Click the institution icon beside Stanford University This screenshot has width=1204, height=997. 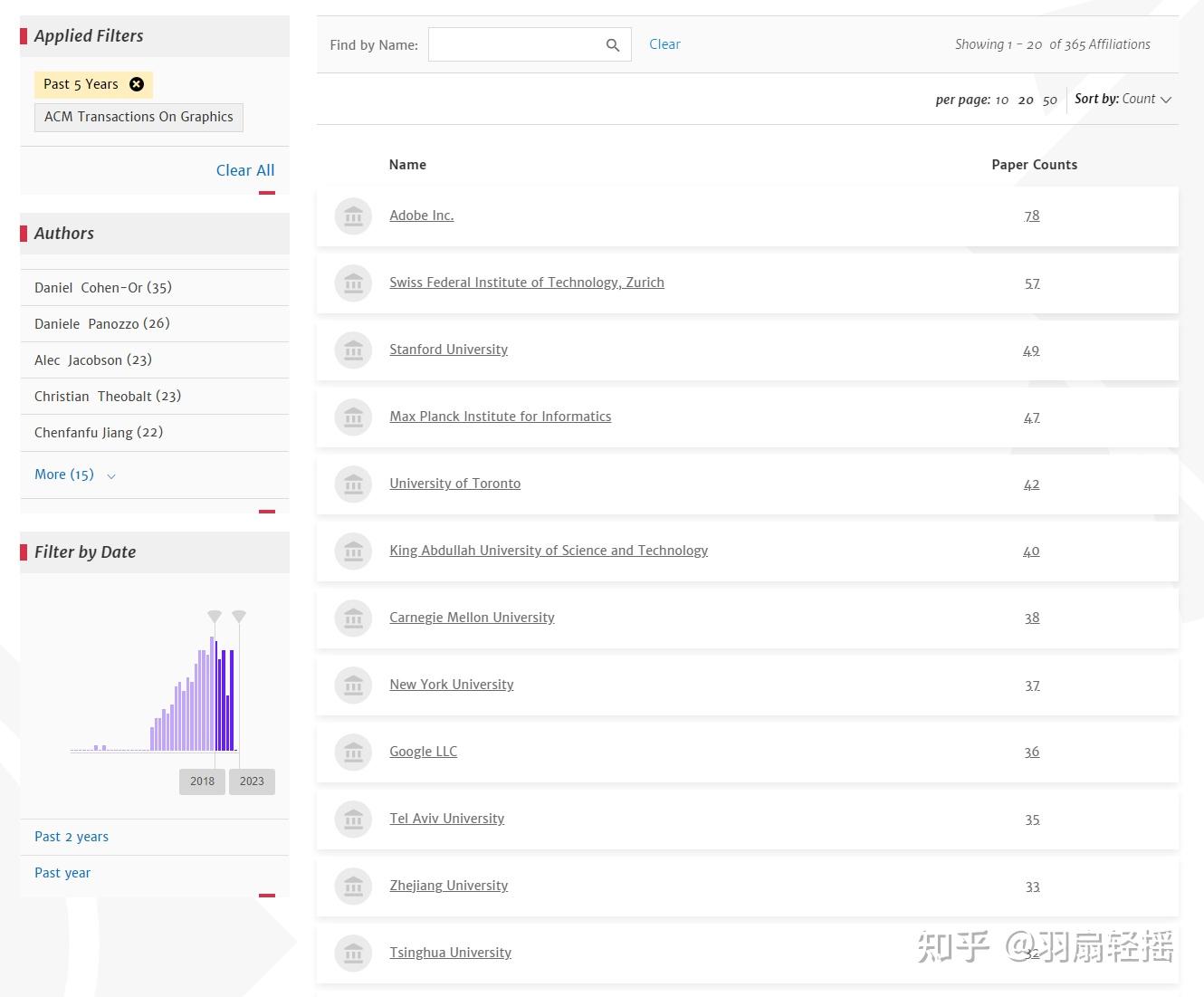[x=353, y=350]
